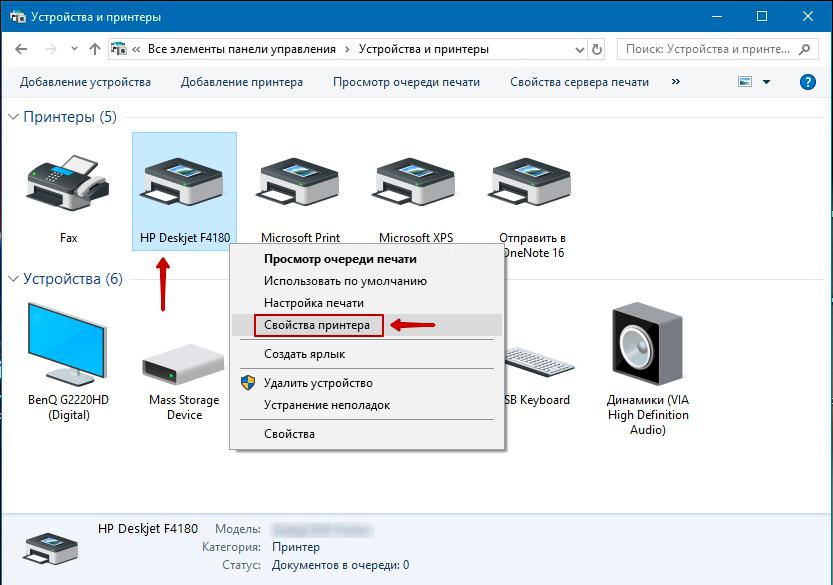833x585 pixels.
Task: Select the BenQ G2220HD monitor device
Action: coord(68,344)
